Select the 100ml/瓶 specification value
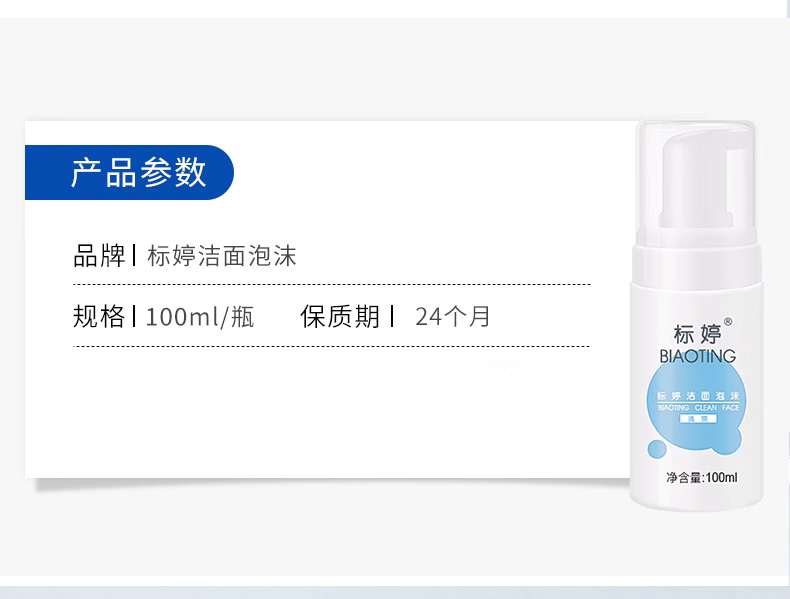This screenshot has width=790, height=599. pyautogui.click(x=200, y=317)
